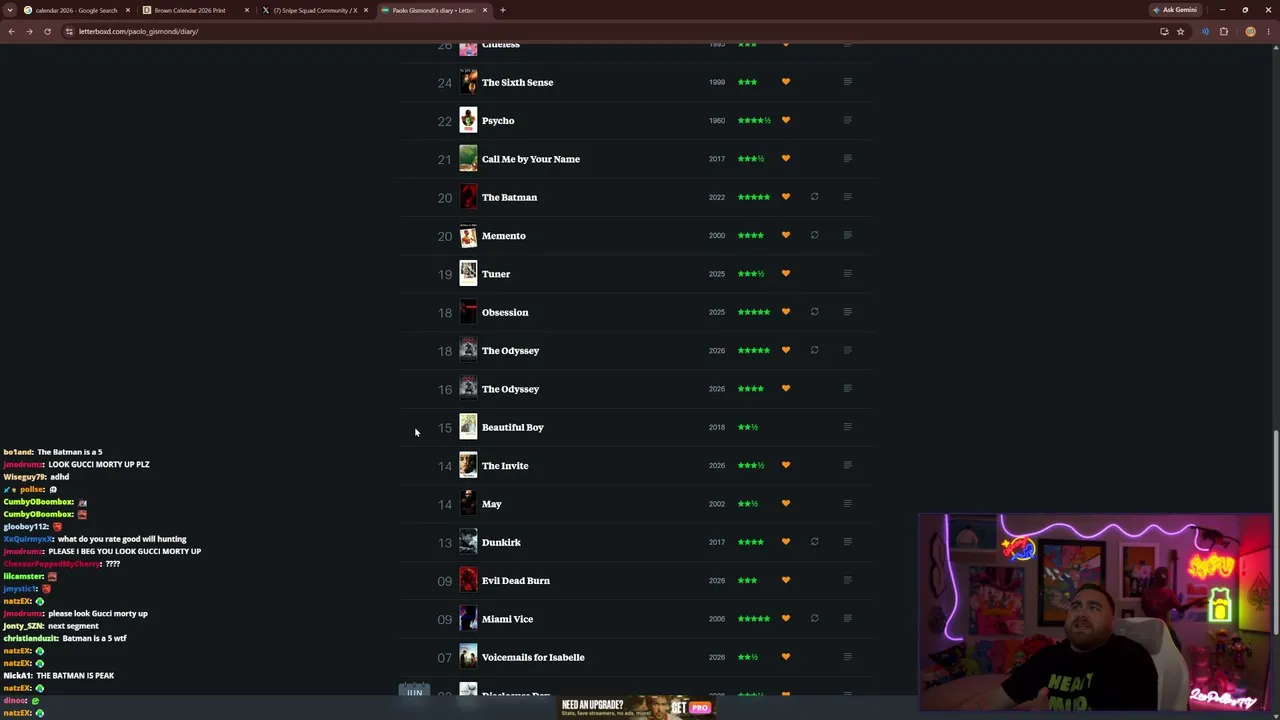Open The Odyssey entry dated 16
This screenshot has height=720, width=1280.
[510, 389]
